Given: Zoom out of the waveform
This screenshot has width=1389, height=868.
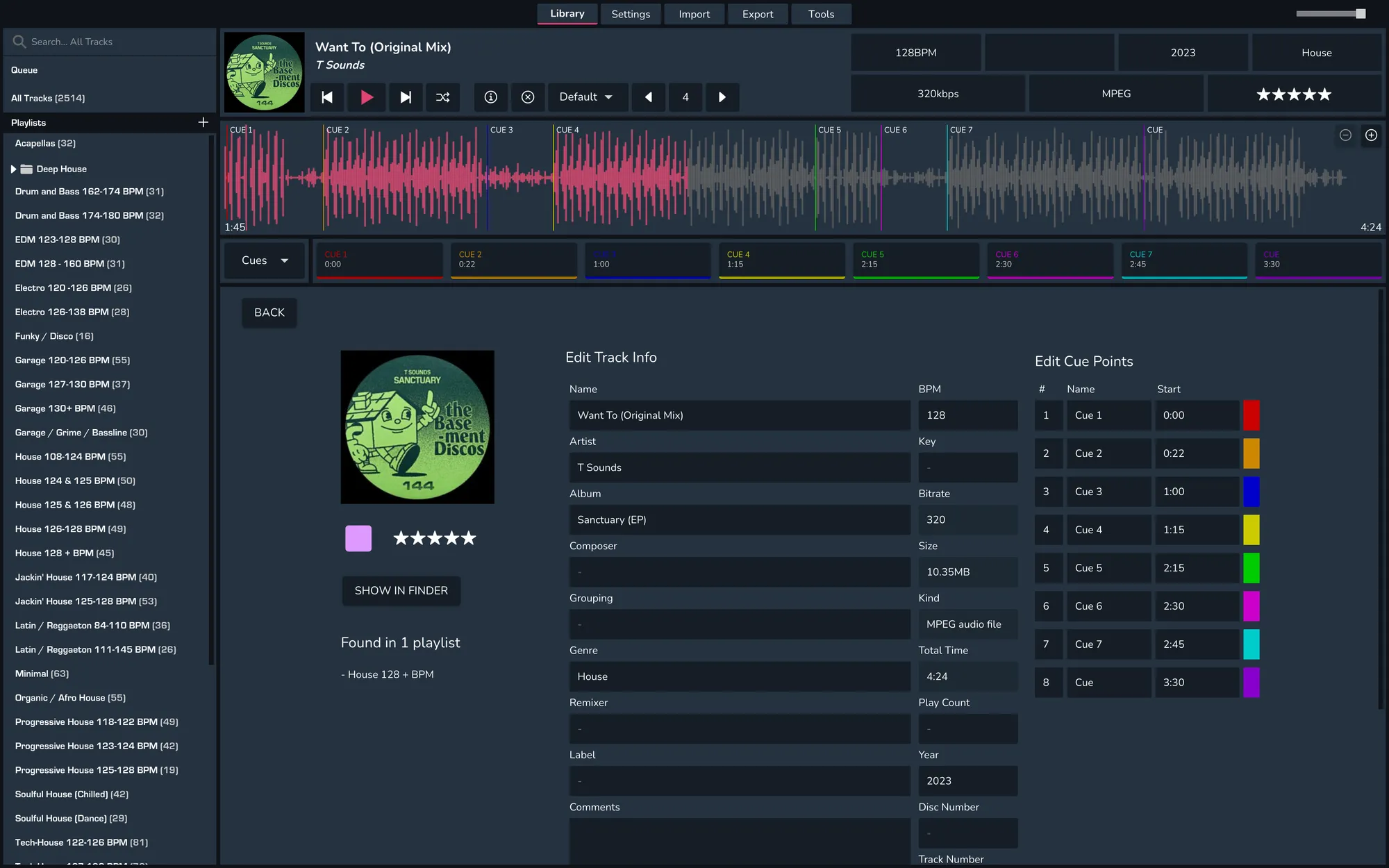Looking at the screenshot, I should tap(1345, 135).
